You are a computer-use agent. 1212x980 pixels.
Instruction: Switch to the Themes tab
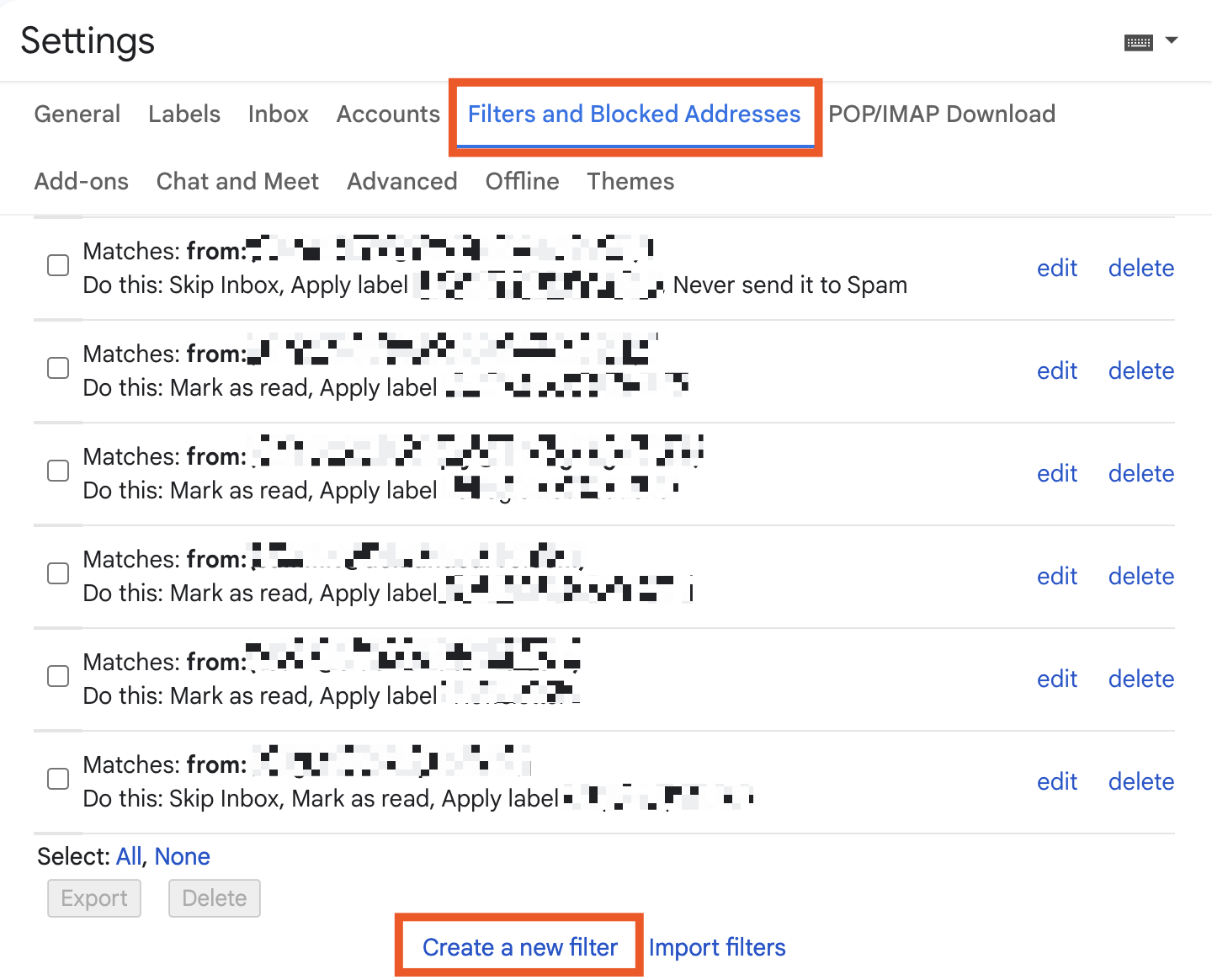[630, 181]
